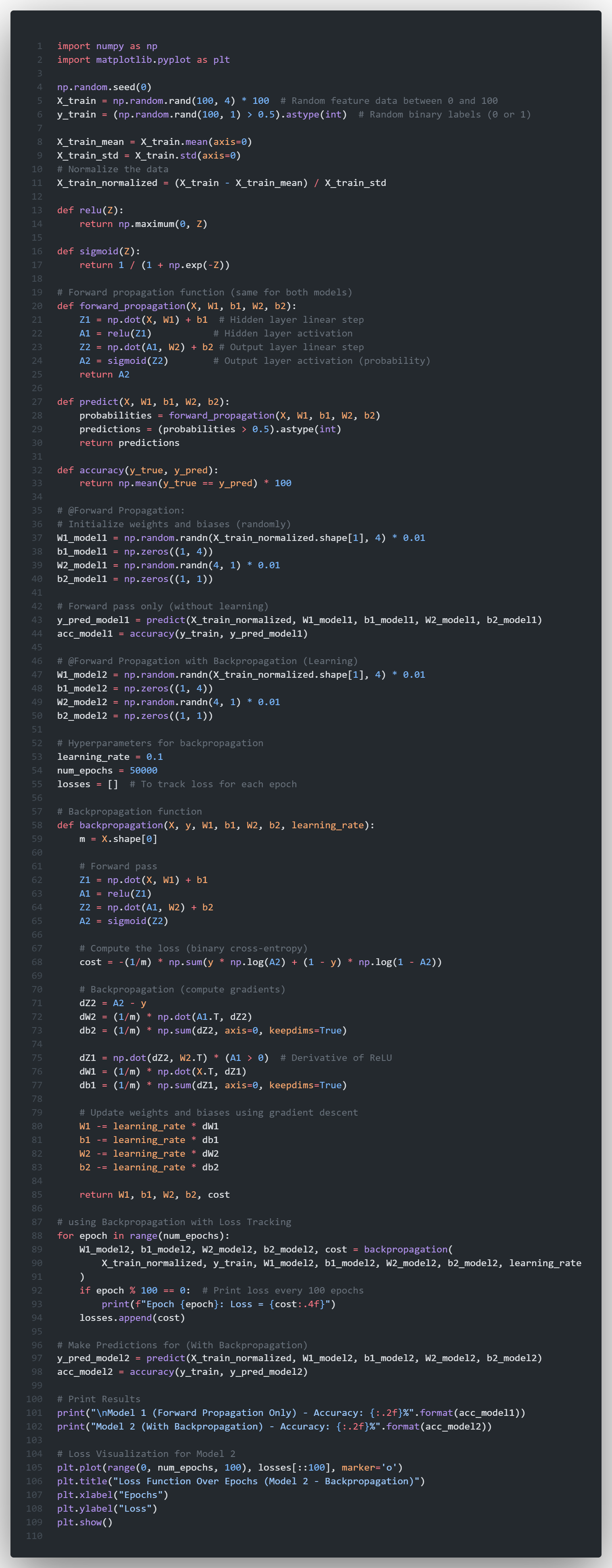Select 'import matplotlib.pyplot as plt' text
Screen dimensions: 612x1568
pos(144,60)
